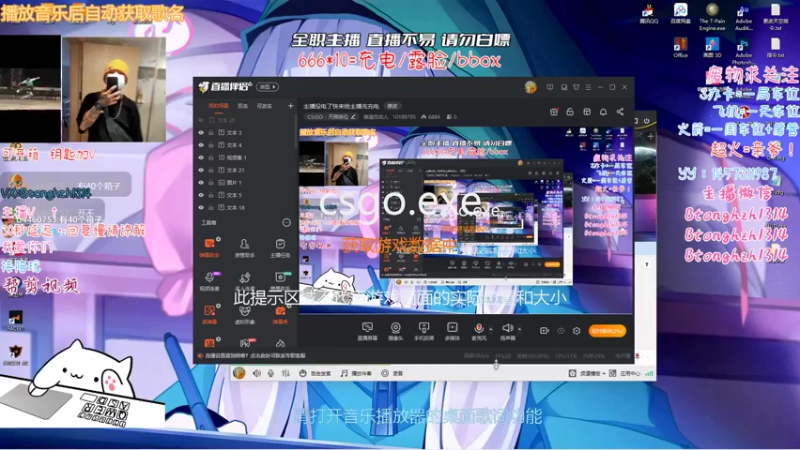The height and width of the screenshot is (450, 800).
Task: Unlock the 文本 21 layer lock icon
Action: pos(211,170)
